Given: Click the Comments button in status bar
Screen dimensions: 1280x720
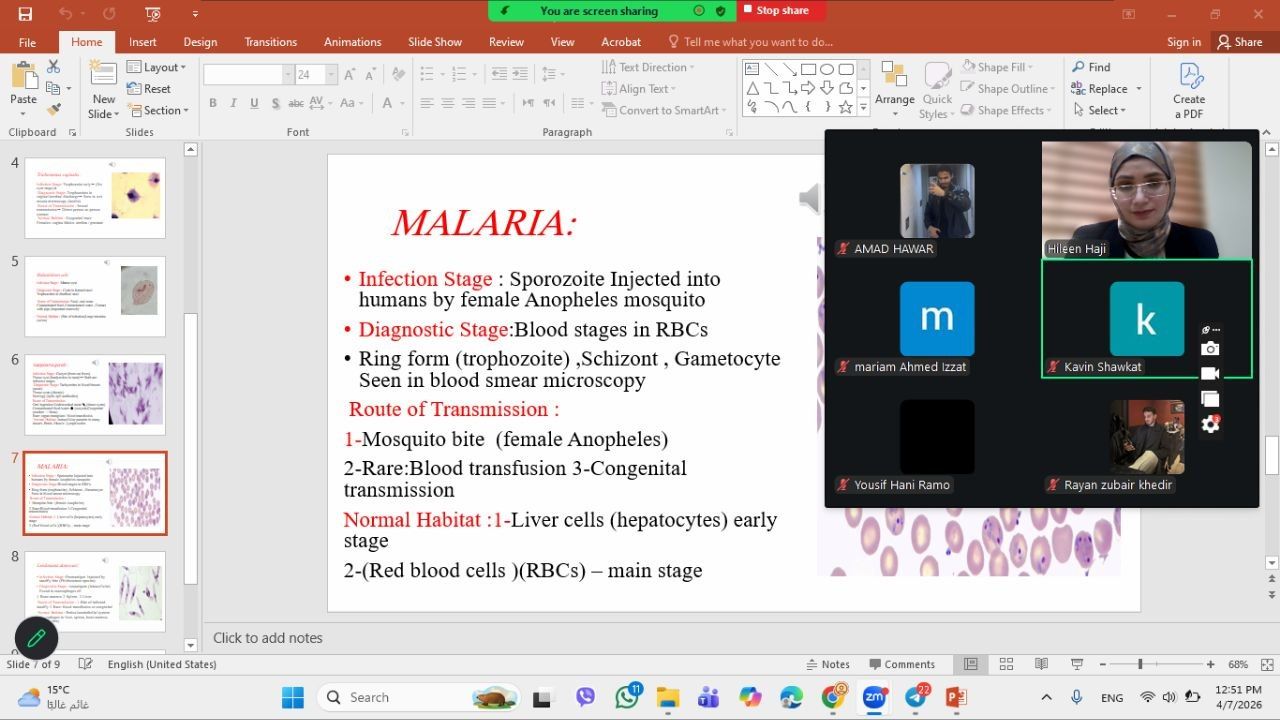Looking at the screenshot, I should tap(902, 664).
